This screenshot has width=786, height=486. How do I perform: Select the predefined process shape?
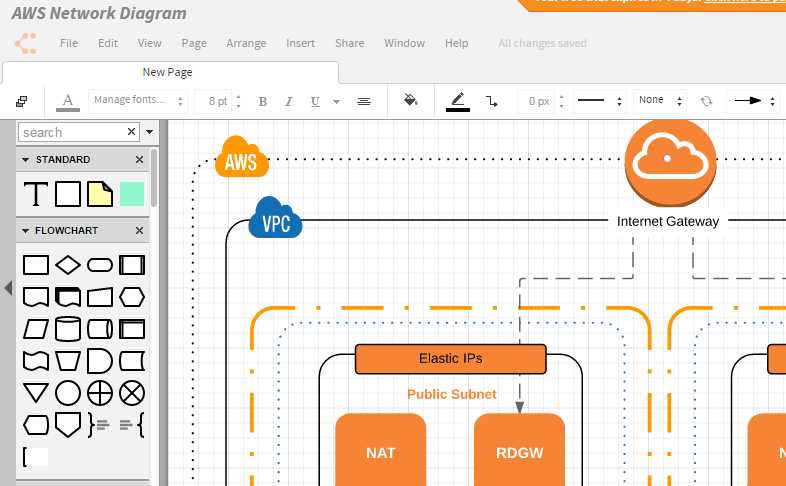132,265
